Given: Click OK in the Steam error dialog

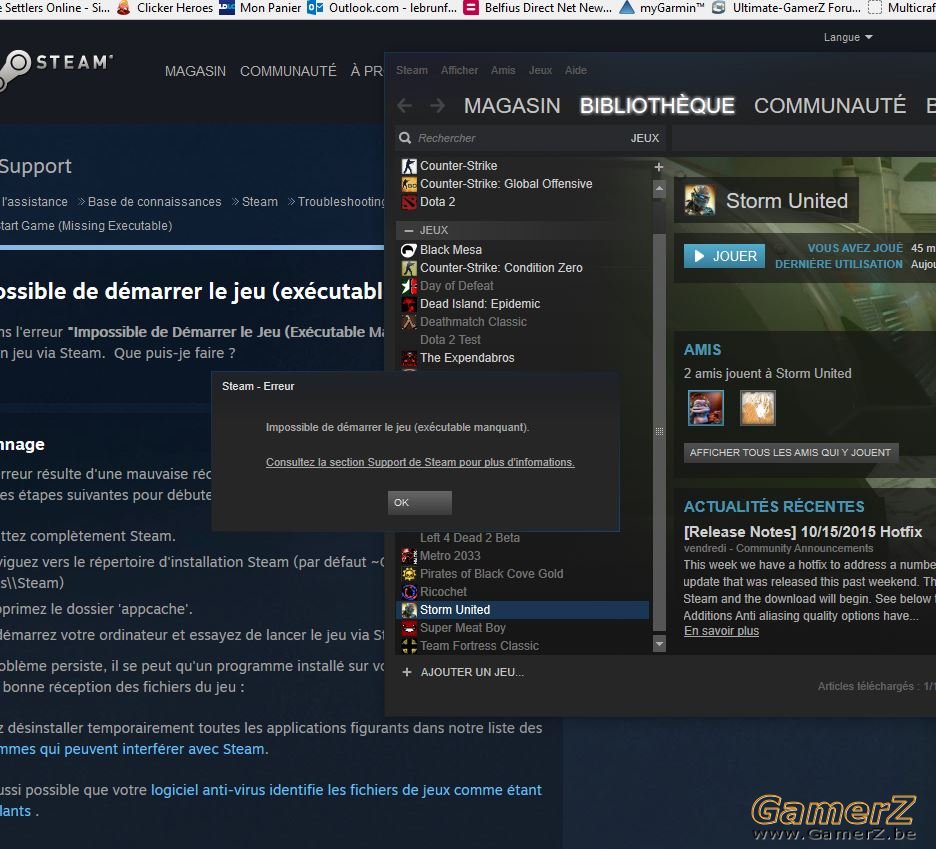Looking at the screenshot, I should pyautogui.click(x=420, y=503).
